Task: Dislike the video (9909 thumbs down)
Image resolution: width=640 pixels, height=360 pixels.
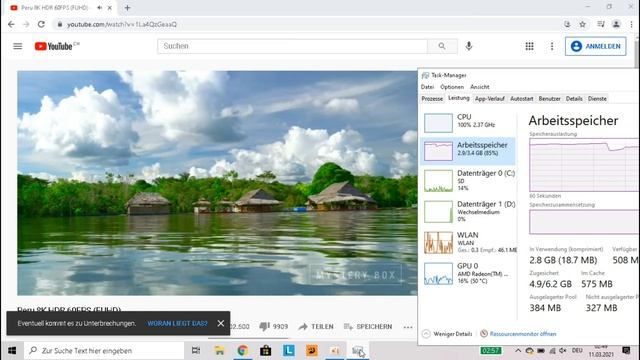Action: pyautogui.click(x=273, y=327)
